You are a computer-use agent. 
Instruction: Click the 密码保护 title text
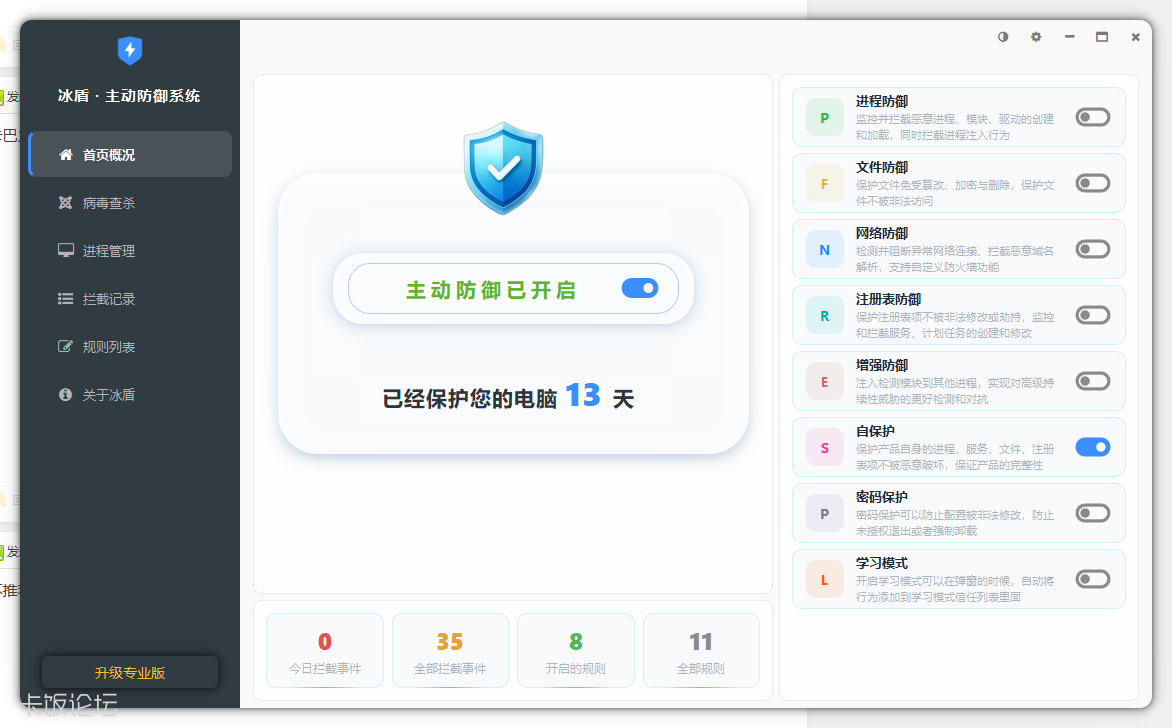click(x=882, y=497)
